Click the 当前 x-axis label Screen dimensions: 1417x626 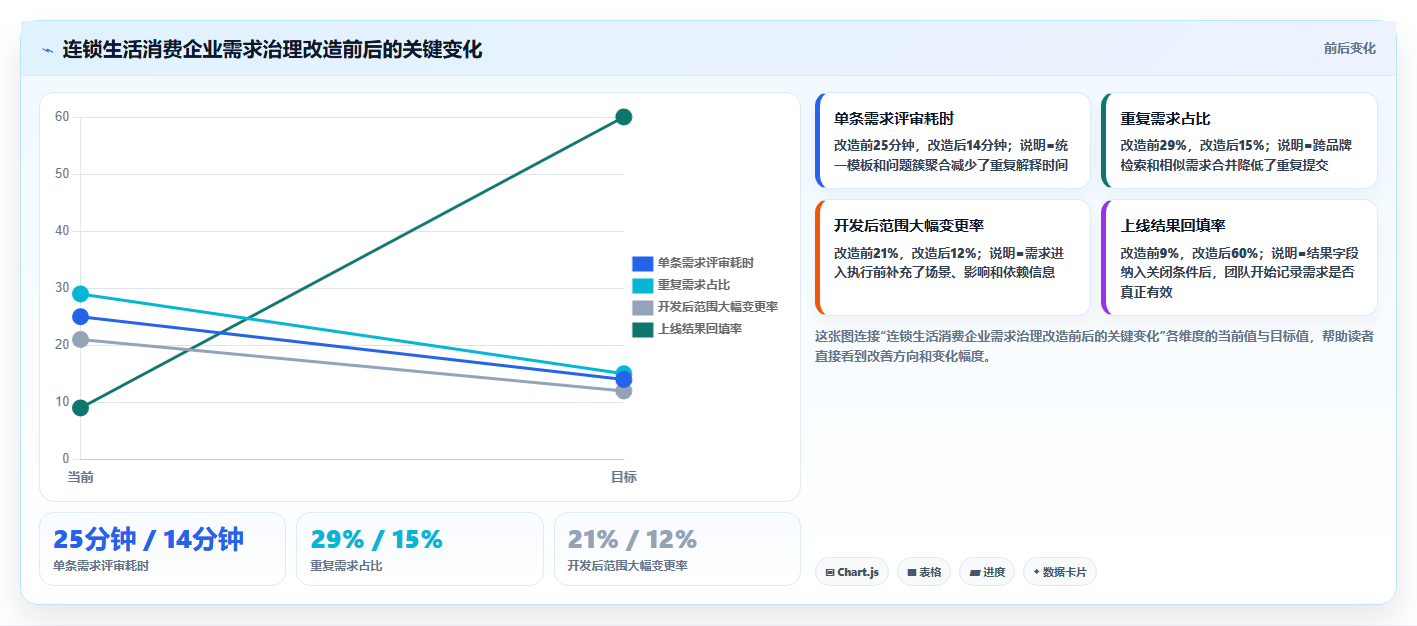(81, 477)
